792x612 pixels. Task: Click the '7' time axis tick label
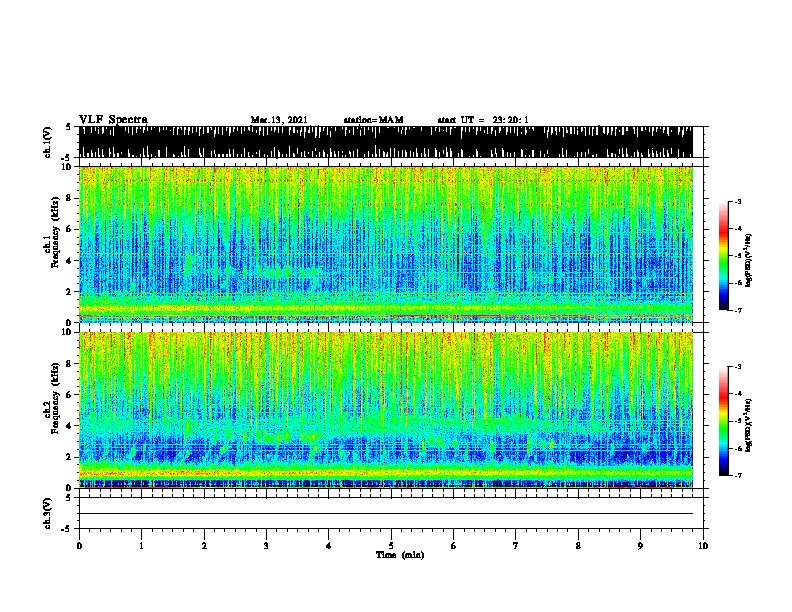pyautogui.click(x=516, y=546)
